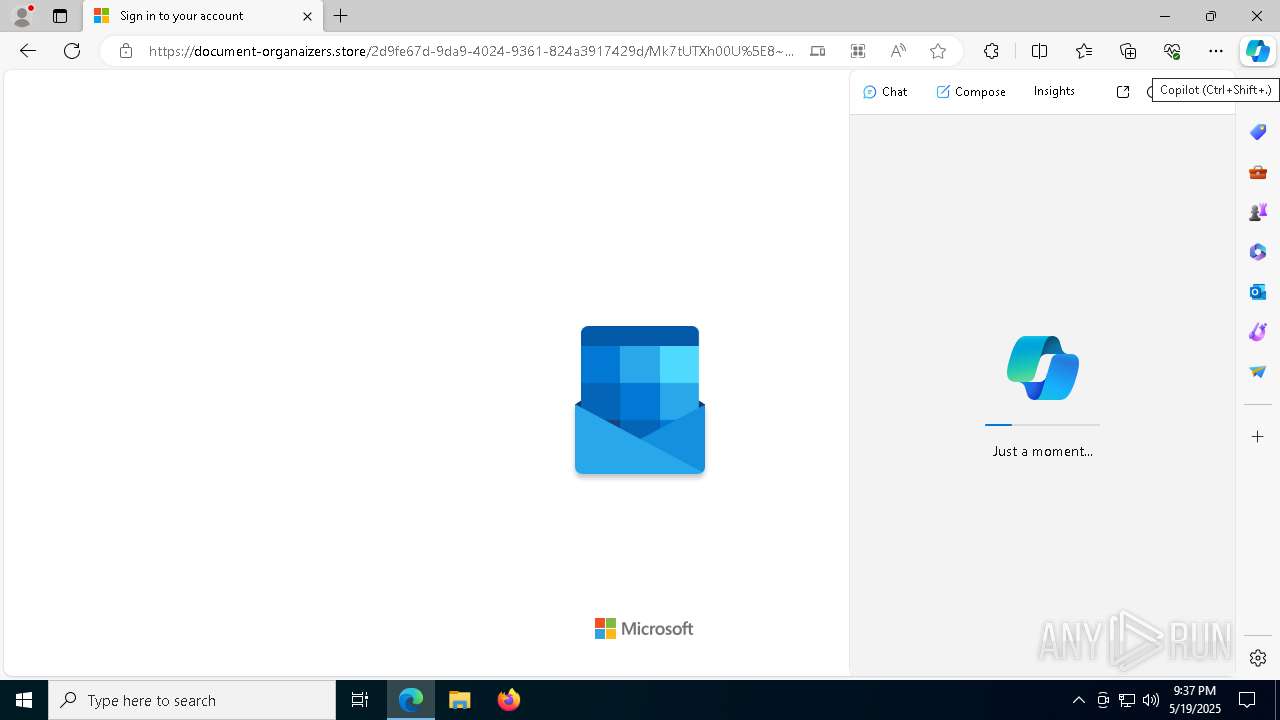Open the app available icon in address bar
This screenshot has height=720, width=1280.
tap(818, 51)
